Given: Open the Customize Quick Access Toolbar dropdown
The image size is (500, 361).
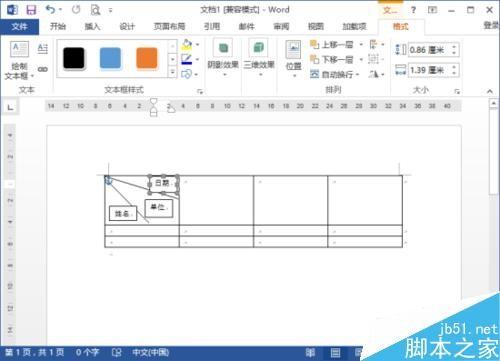Looking at the screenshot, I should point(111,10).
